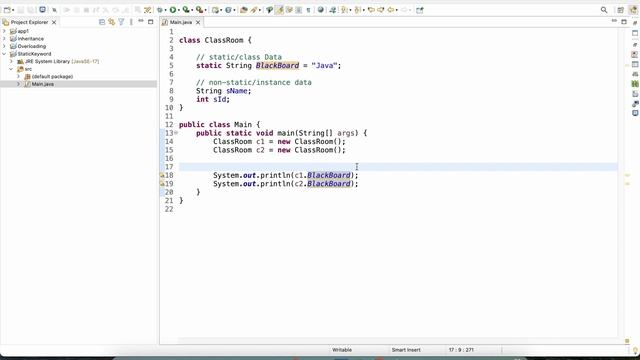Open the green Coverage view icon in right trim
640x360 pixels.
point(635,84)
